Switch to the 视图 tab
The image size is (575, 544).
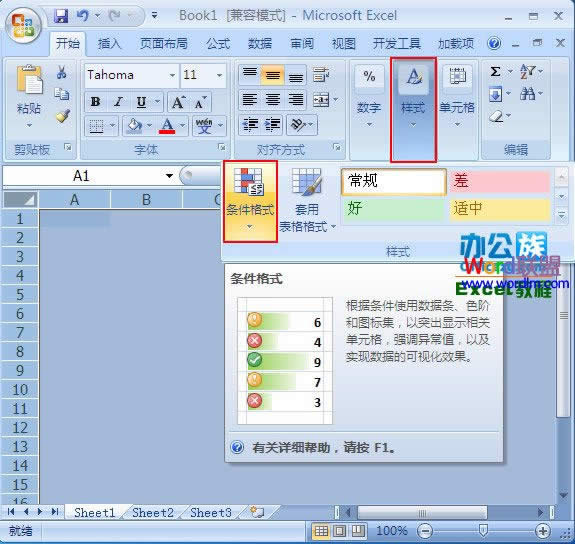tap(344, 44)
